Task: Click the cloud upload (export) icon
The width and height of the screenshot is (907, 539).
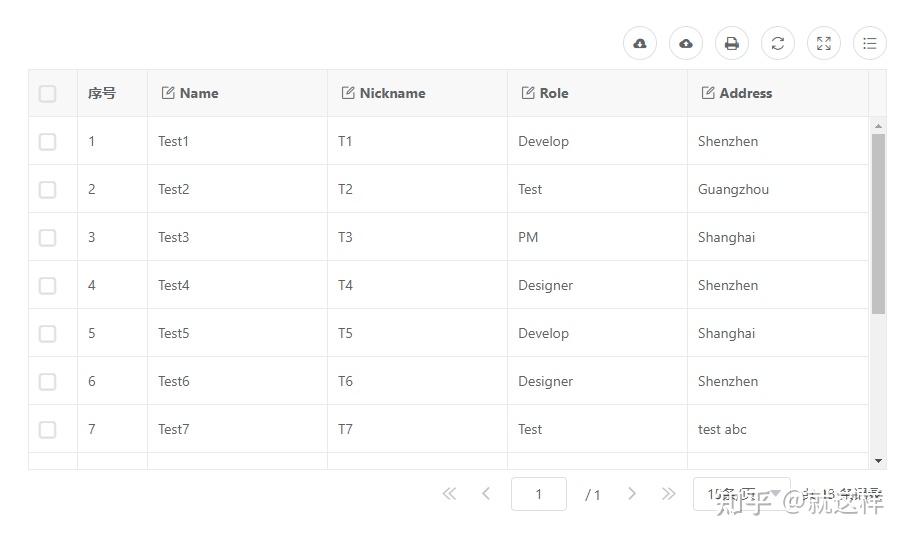Action: [x=686, y=44]
